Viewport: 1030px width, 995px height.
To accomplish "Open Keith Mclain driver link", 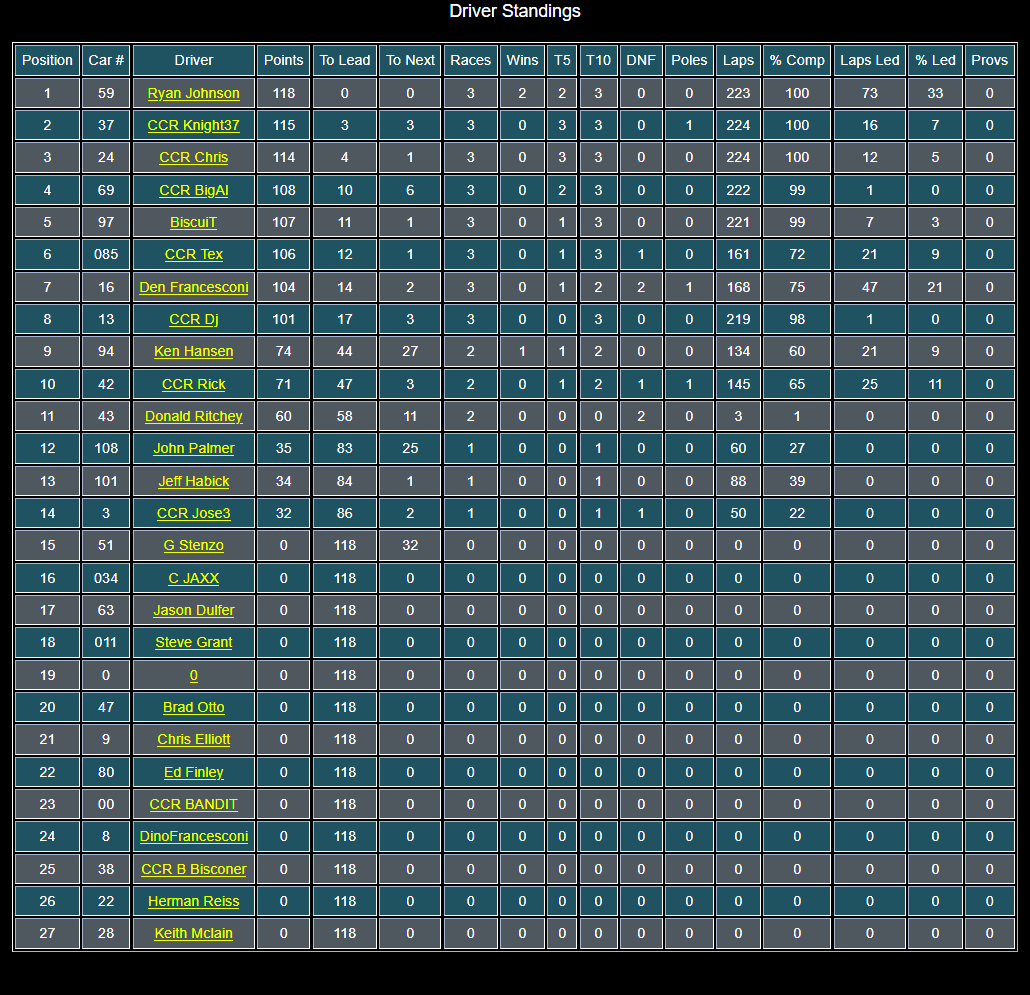I will tap(193, 933).
